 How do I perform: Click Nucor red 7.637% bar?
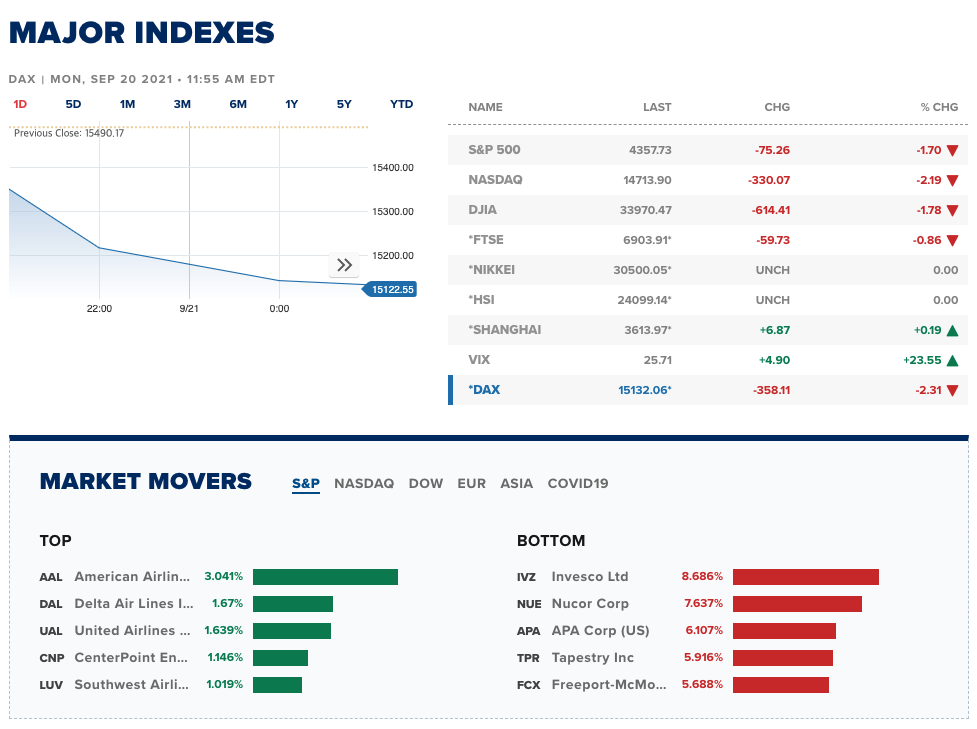[797, 604]
